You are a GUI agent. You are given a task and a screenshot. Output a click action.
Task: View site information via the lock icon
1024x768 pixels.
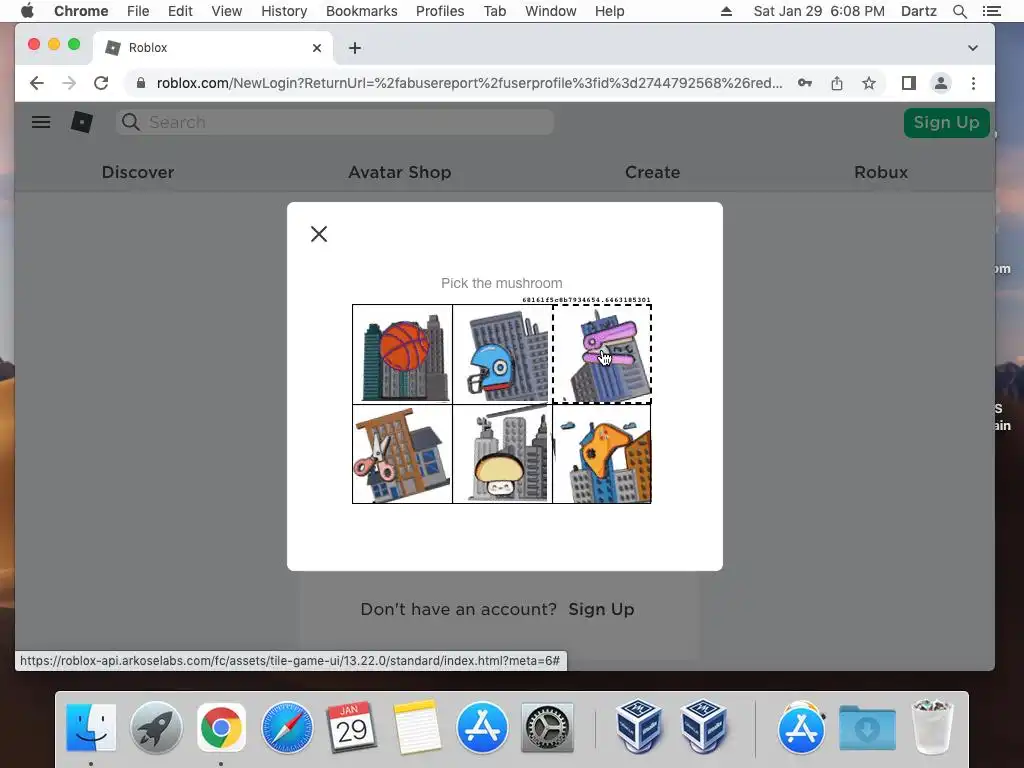point(140,83)
